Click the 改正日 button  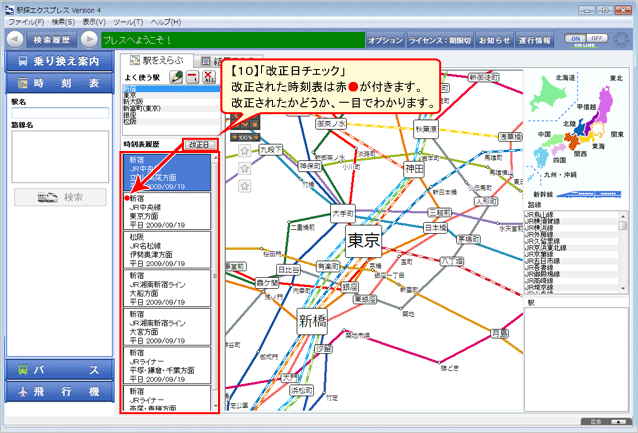point(199,144)
